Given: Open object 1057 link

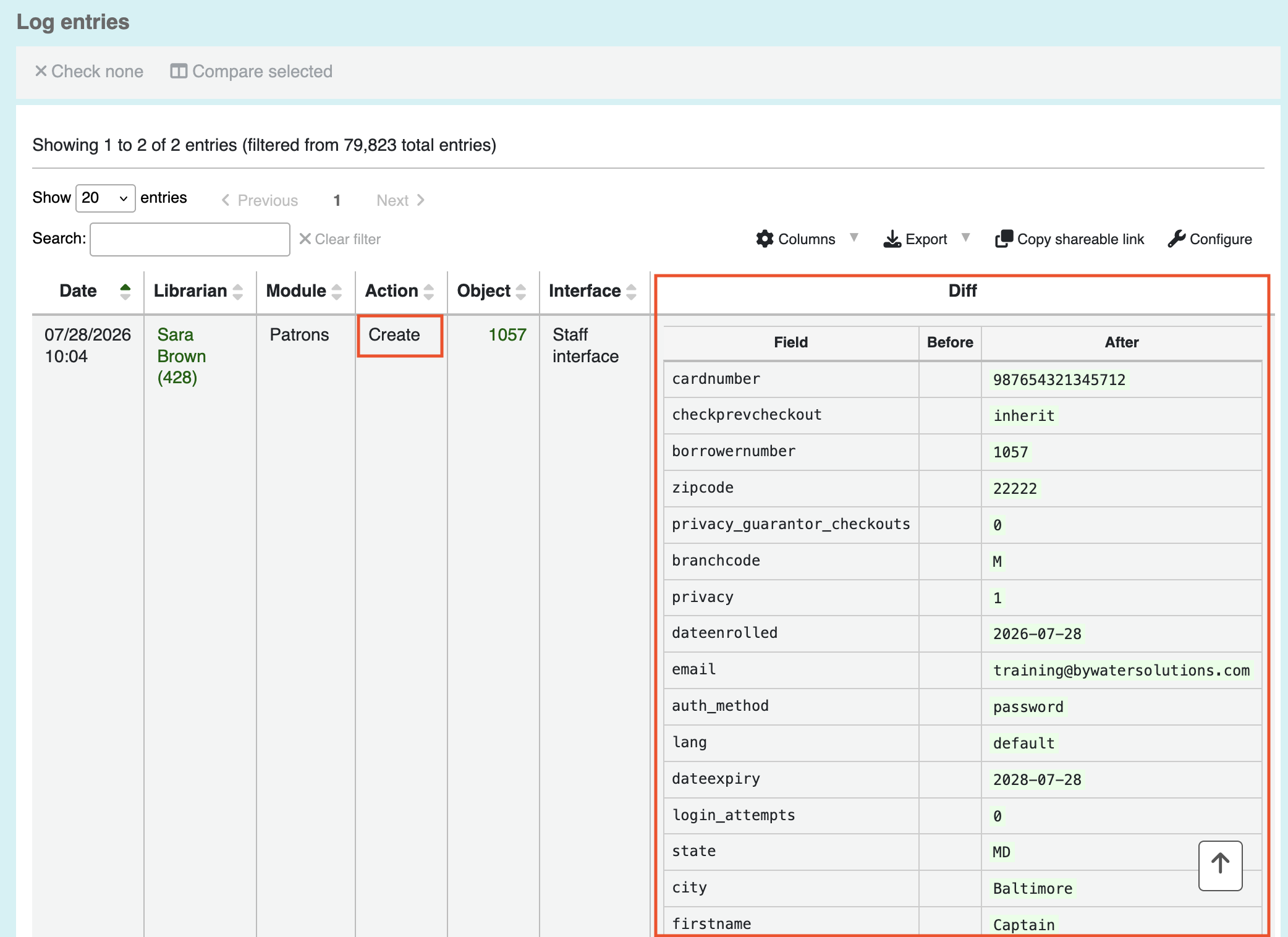Looking at the screenshot, I should coord(507,335).
